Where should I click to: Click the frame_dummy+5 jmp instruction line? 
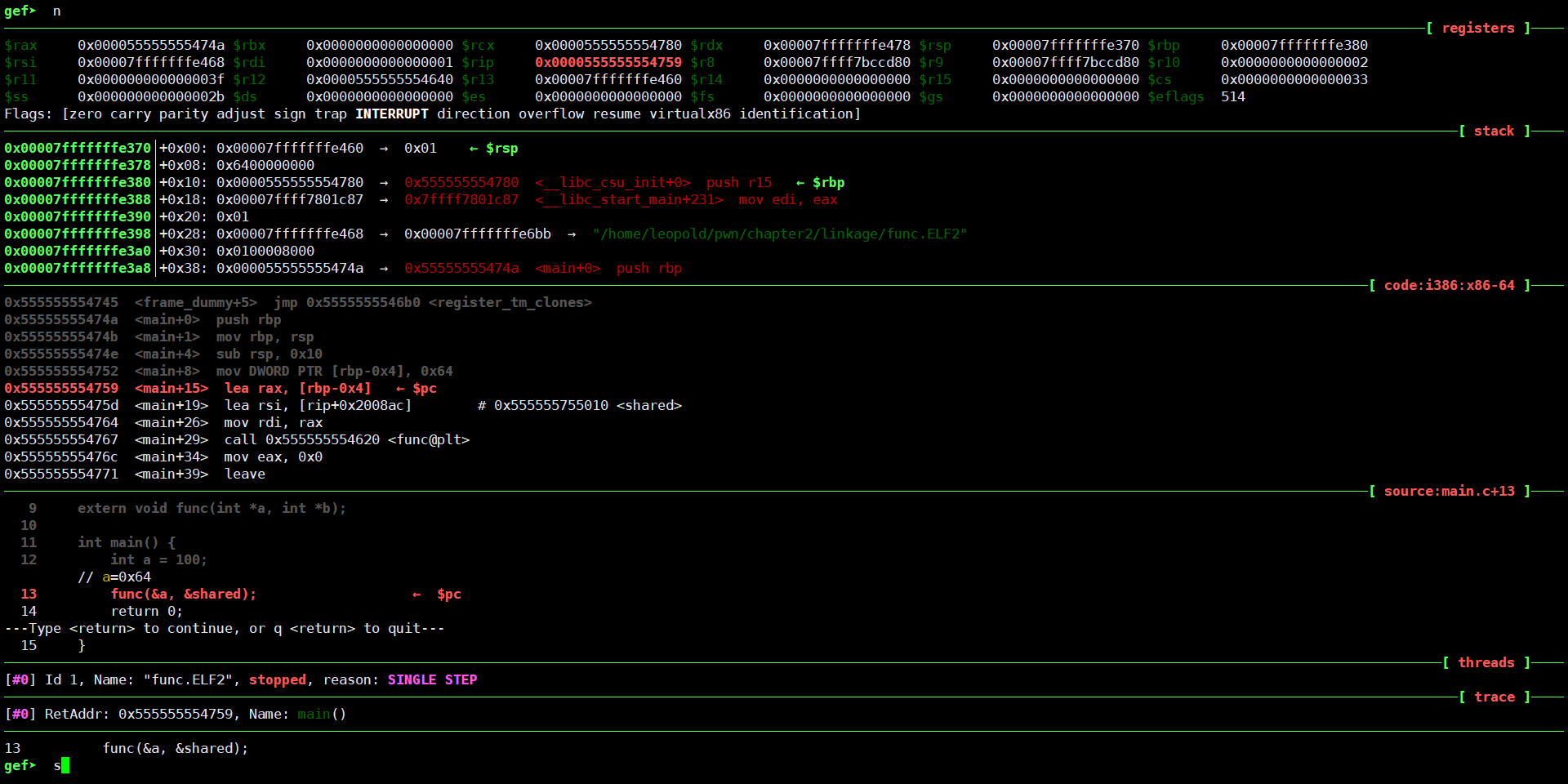[298, 302]
